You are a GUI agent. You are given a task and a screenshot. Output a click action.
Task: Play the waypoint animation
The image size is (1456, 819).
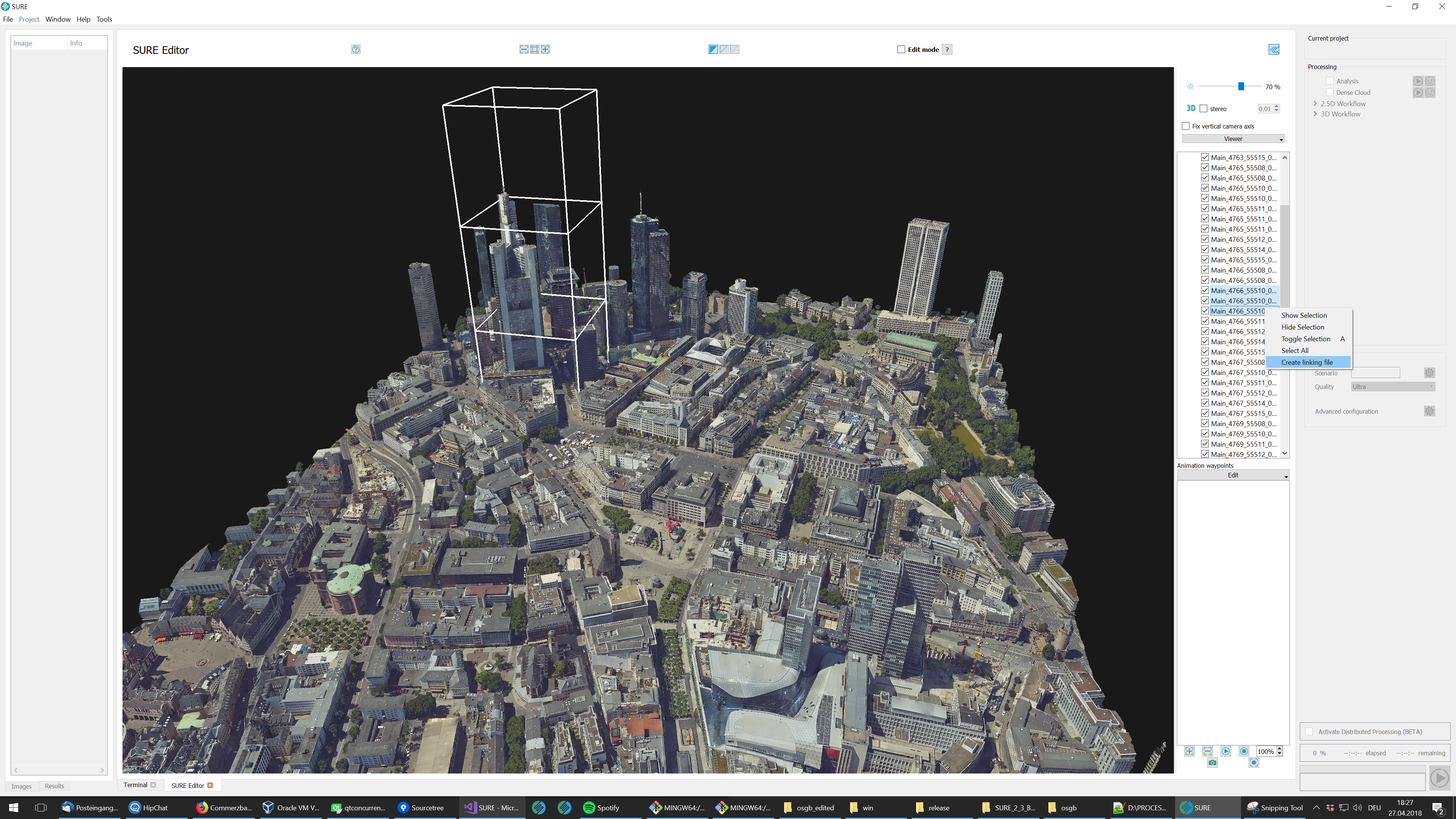pyautogui.click(x=1225, y=751)
